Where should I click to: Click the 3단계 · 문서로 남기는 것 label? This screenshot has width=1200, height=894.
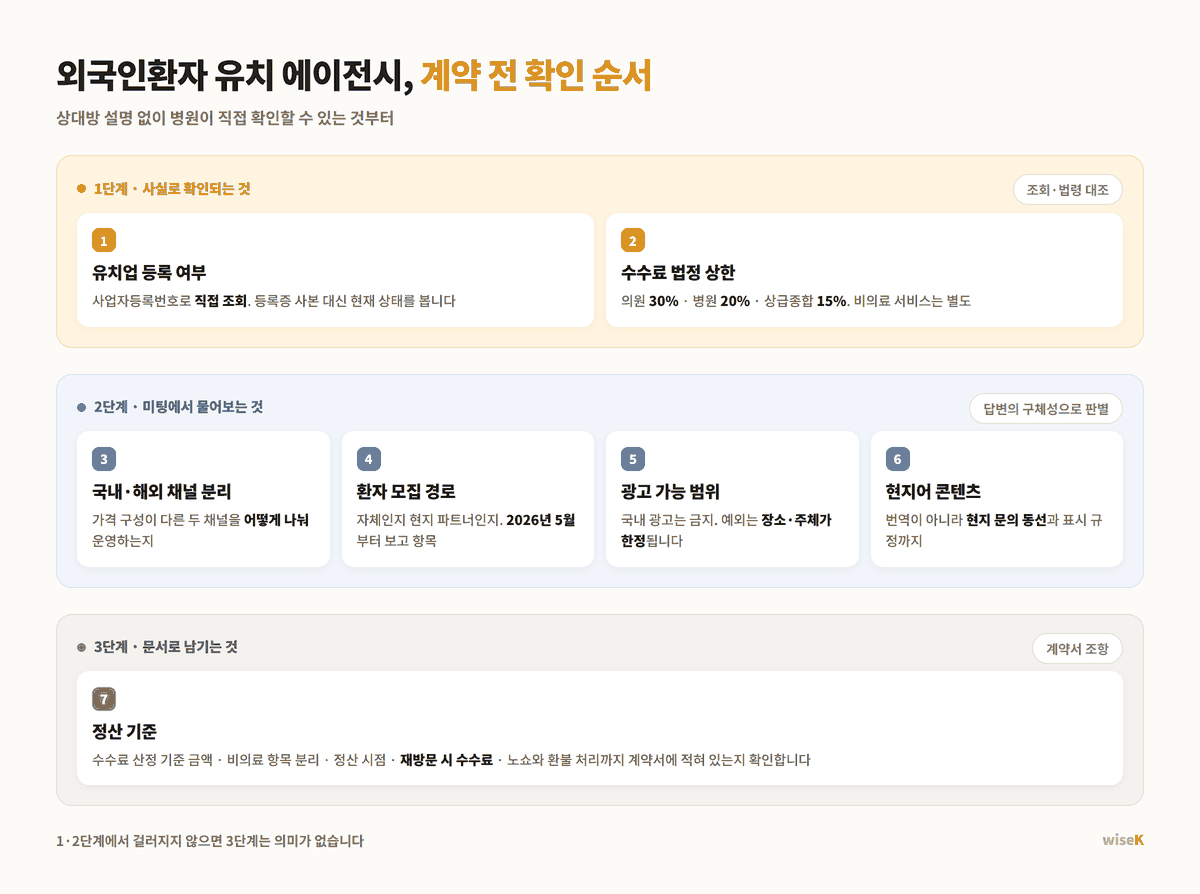[165, 647]
